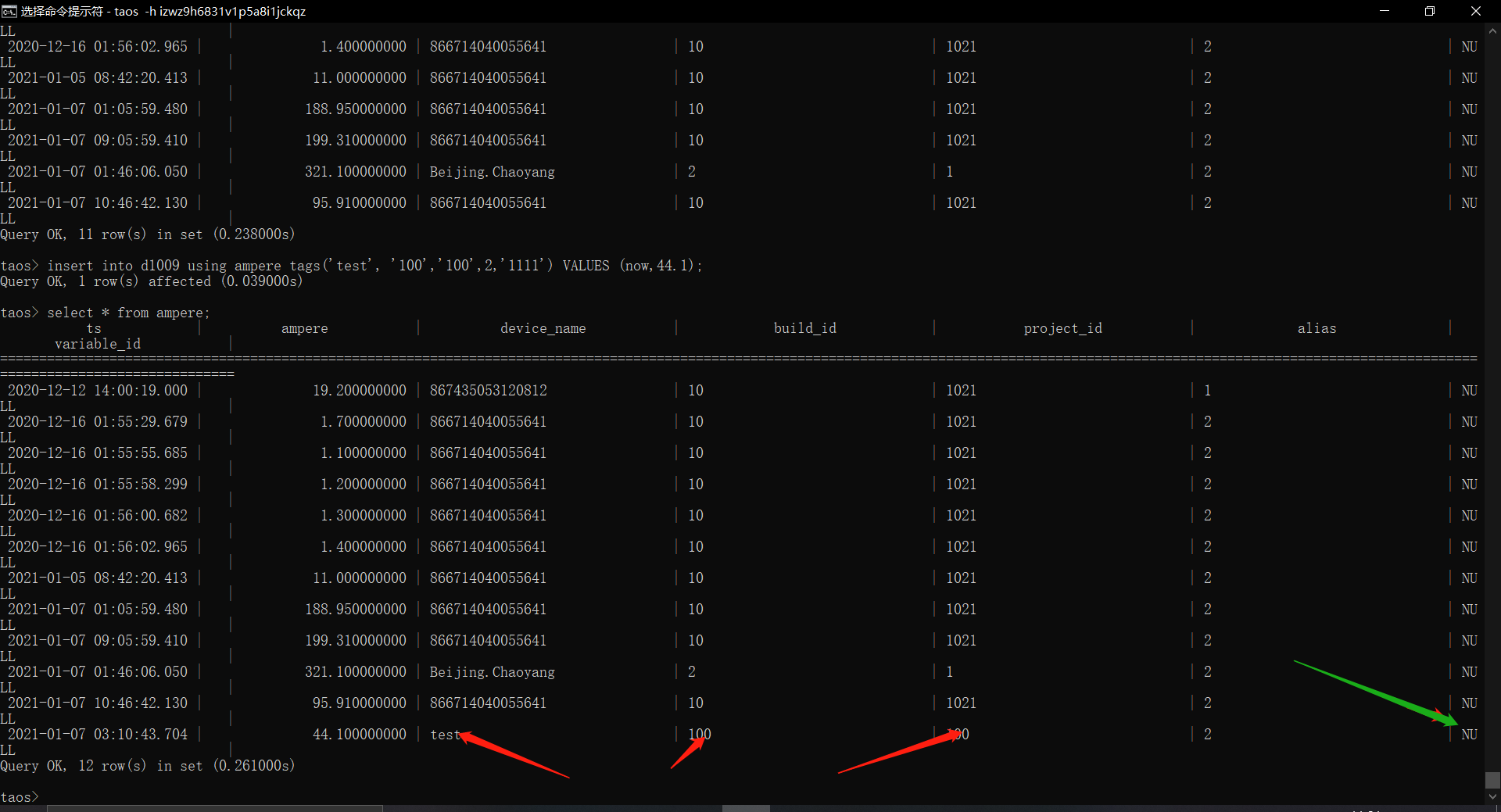Click upper ampere value 11.000000000

click(x=360, y=78)
